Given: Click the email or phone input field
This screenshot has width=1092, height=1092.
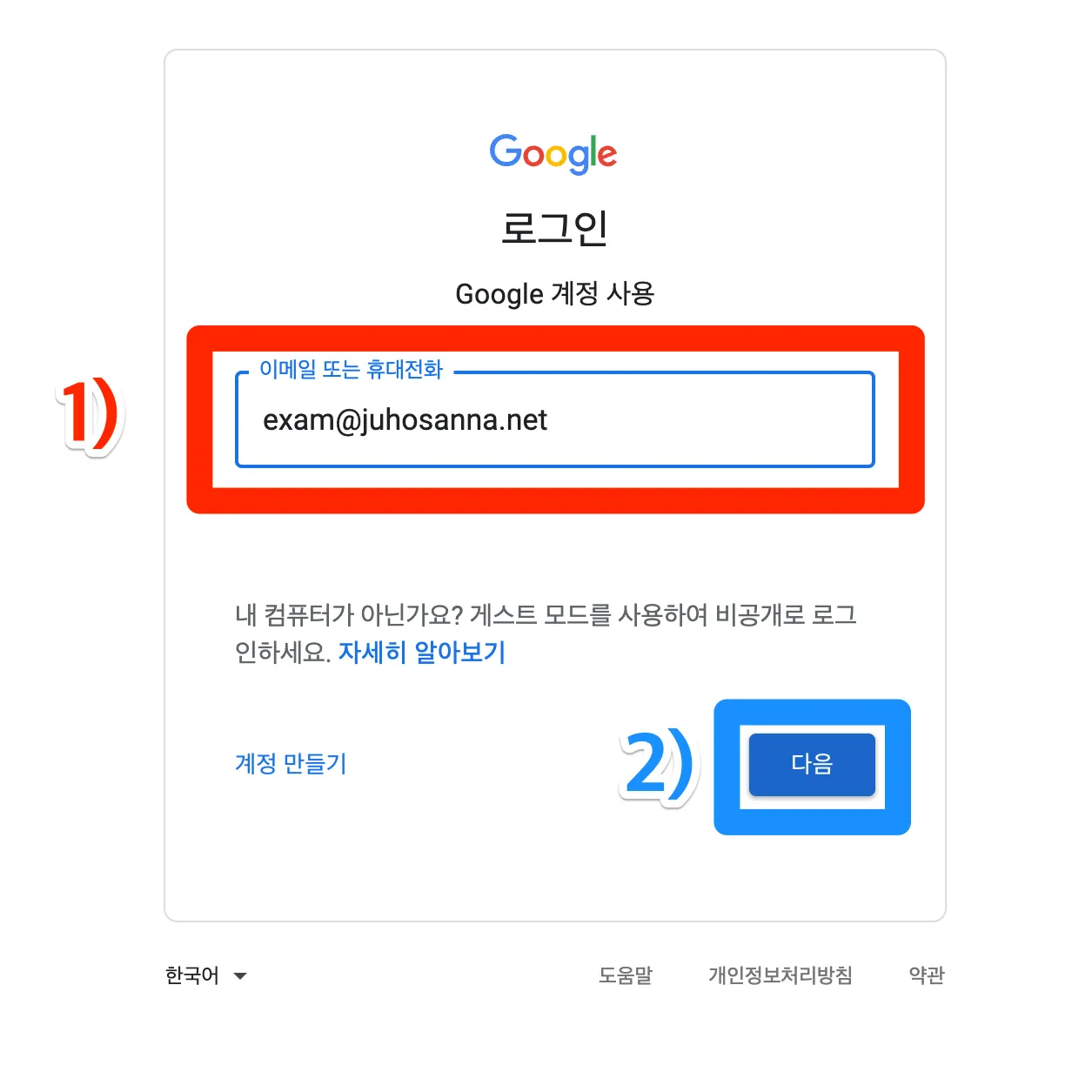Looking at the screenshot, I should (555, 419).
